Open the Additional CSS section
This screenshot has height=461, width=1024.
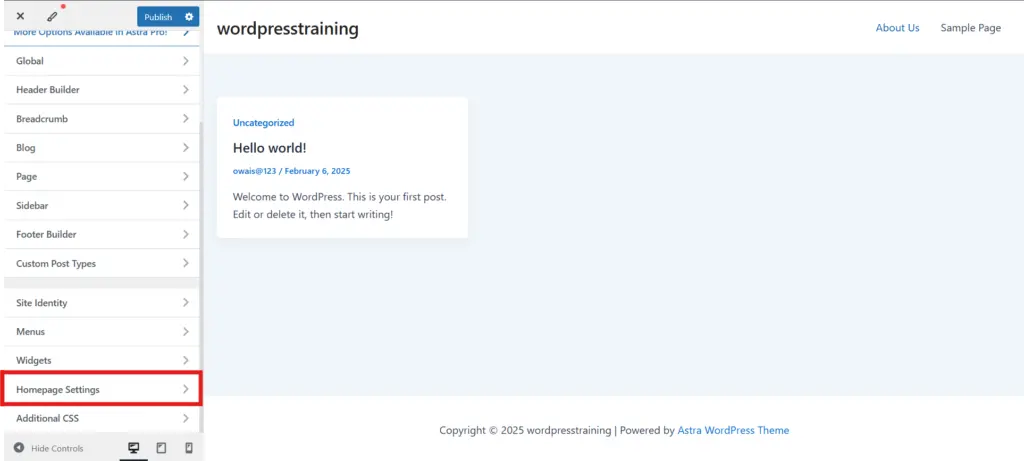(x=102, y=419)
